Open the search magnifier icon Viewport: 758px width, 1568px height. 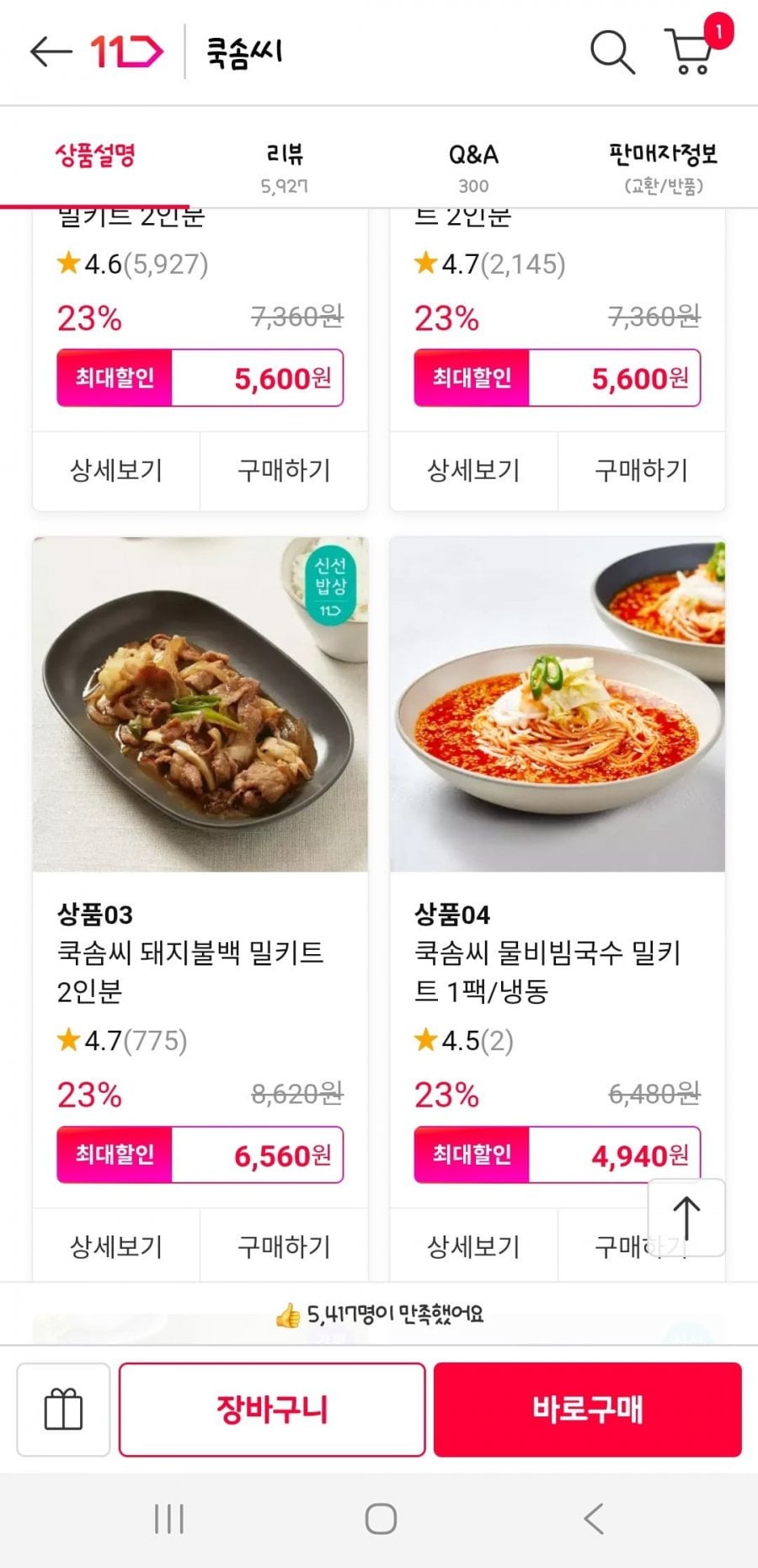click(612, 52)
